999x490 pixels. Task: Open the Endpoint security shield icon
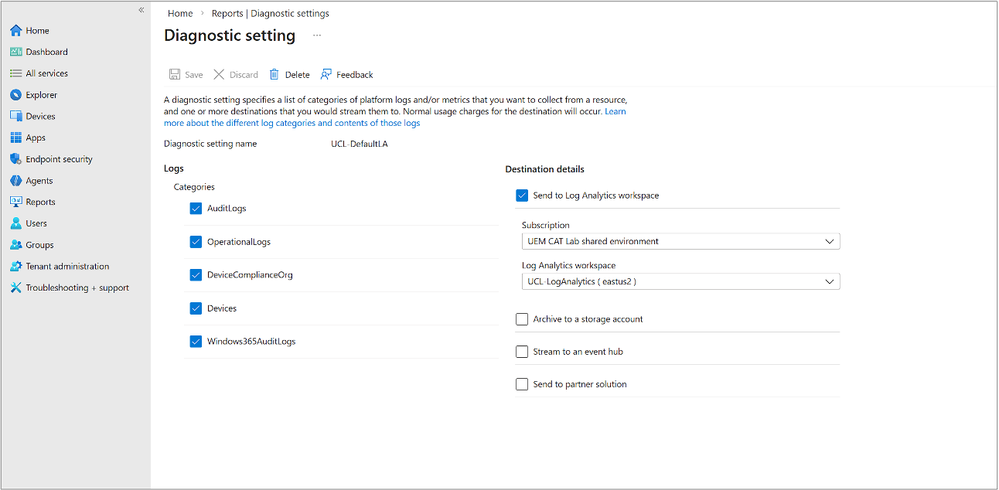16,159
